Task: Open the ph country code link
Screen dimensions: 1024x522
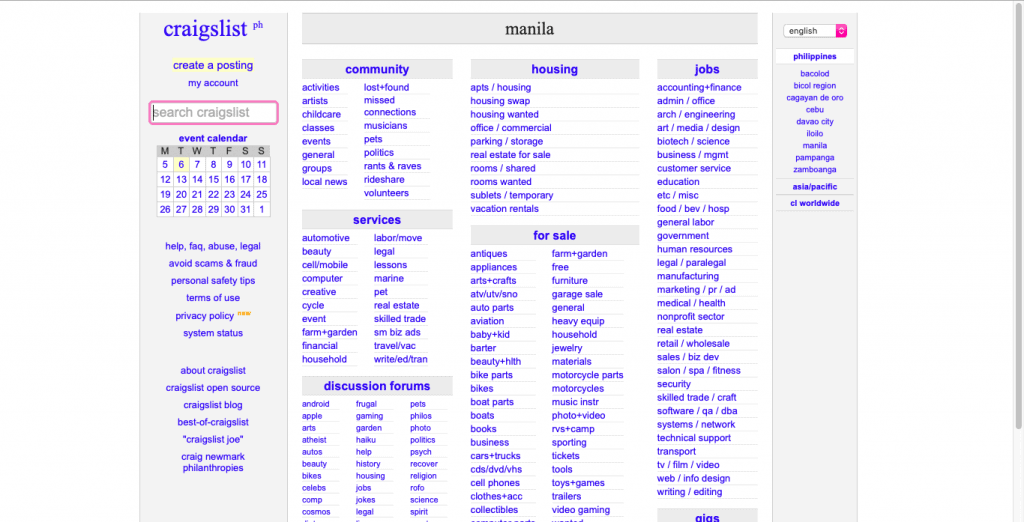Action: tap(258, 25)
